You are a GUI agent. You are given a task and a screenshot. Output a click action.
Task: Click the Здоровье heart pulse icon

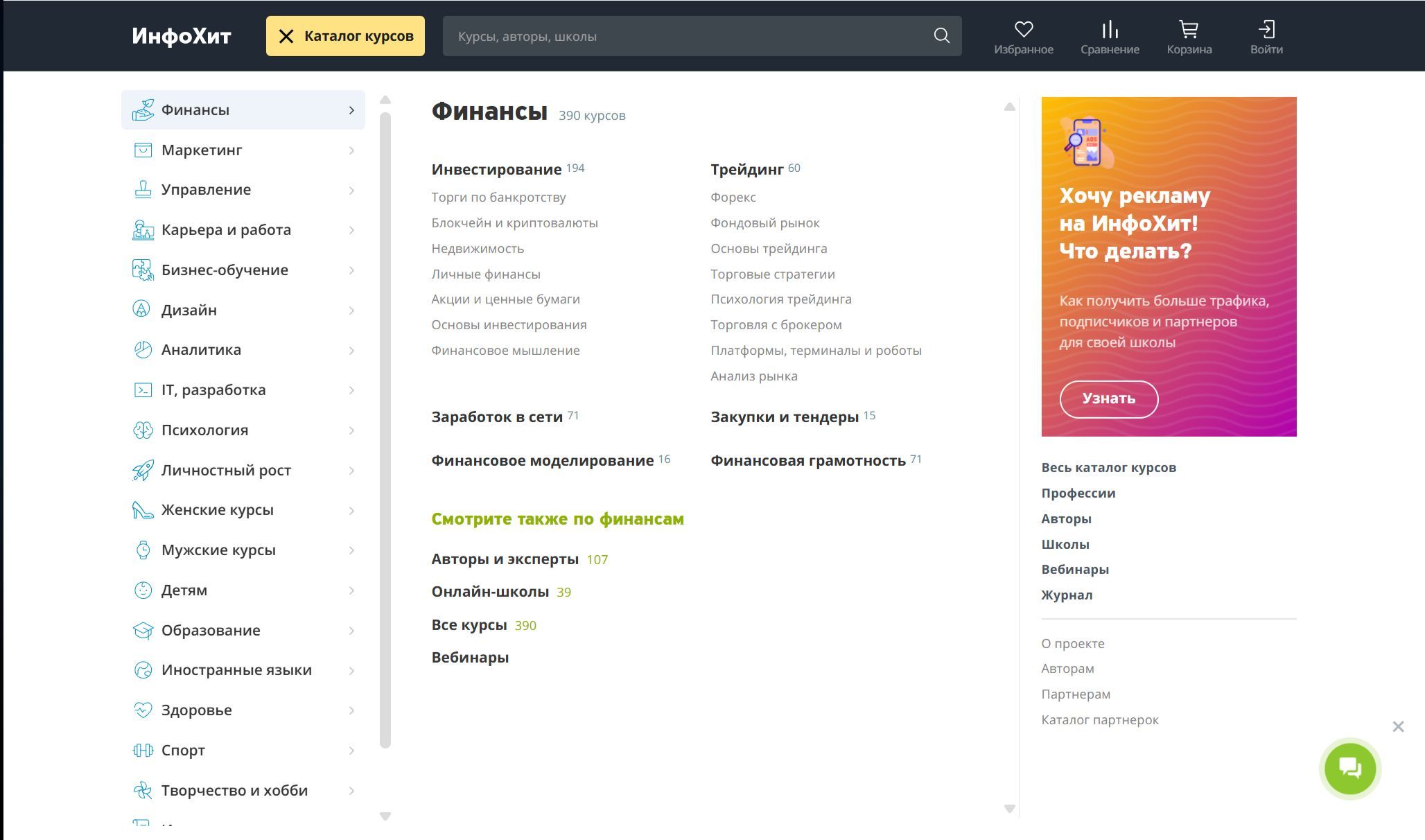(x=143, y=710)
